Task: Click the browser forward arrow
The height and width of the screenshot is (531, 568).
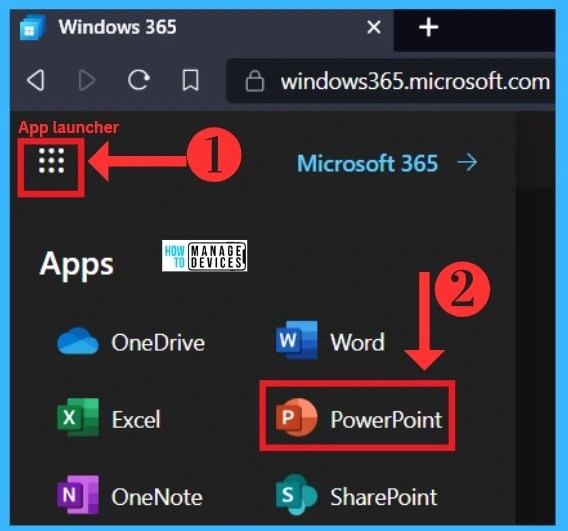Action: click(x=87, y=80)
